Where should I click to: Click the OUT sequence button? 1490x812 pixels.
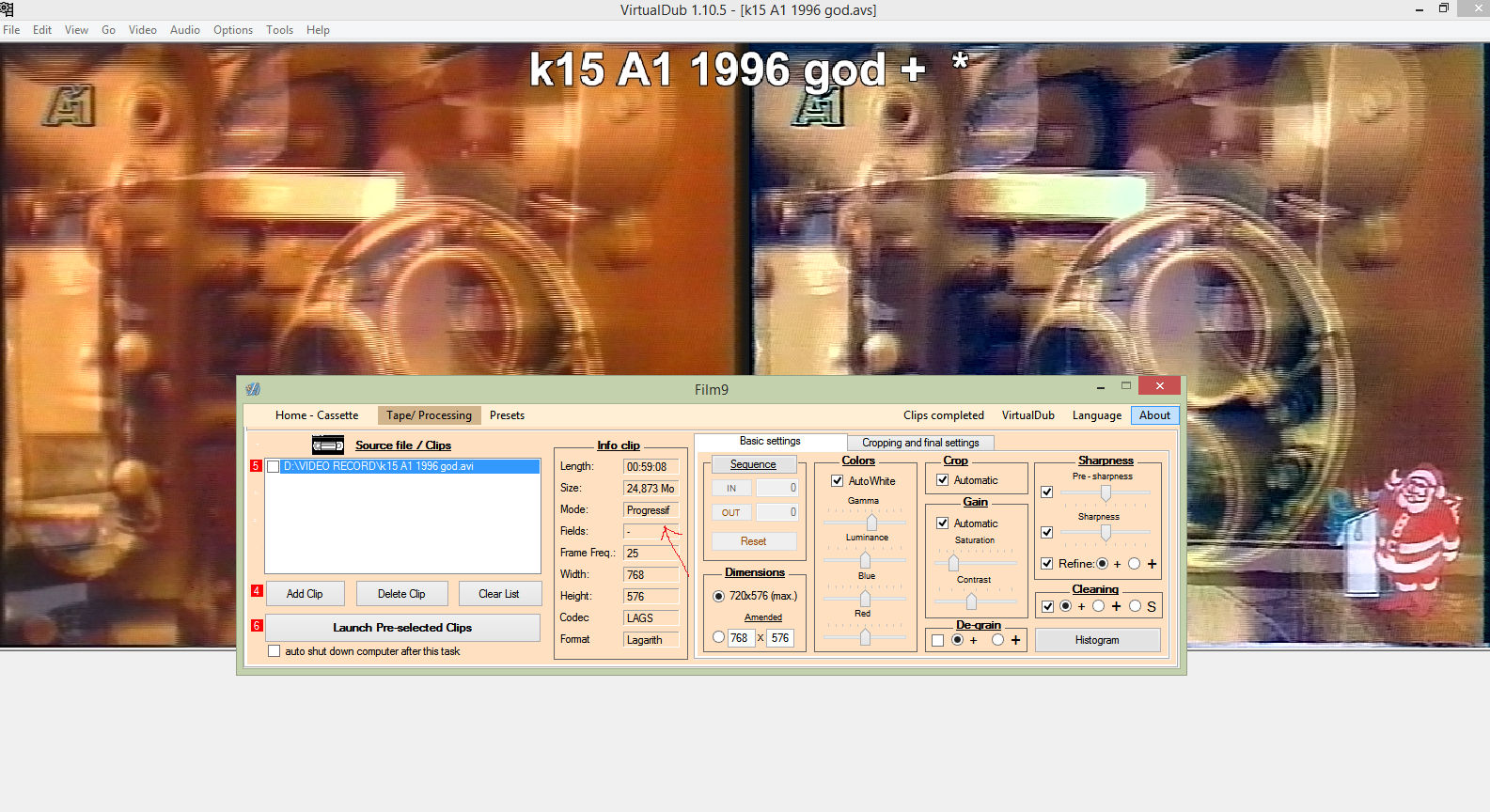[731, 512]
